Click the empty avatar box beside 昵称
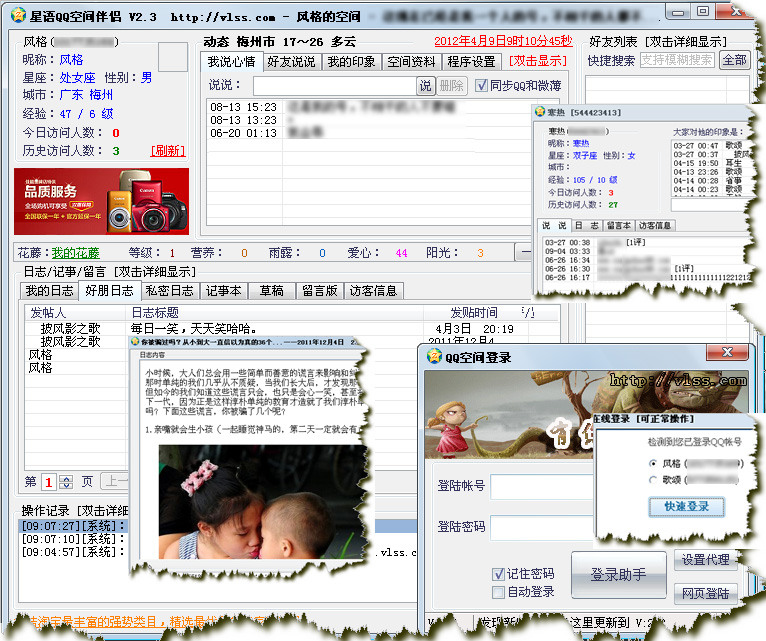 pos(173,57)
